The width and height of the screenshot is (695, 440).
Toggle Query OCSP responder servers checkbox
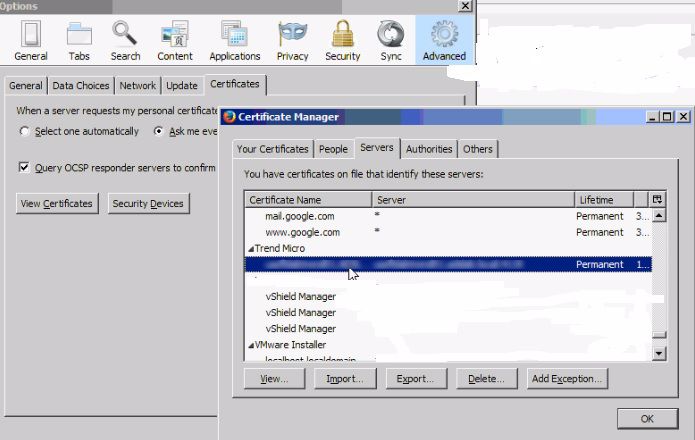coord(24,168)
